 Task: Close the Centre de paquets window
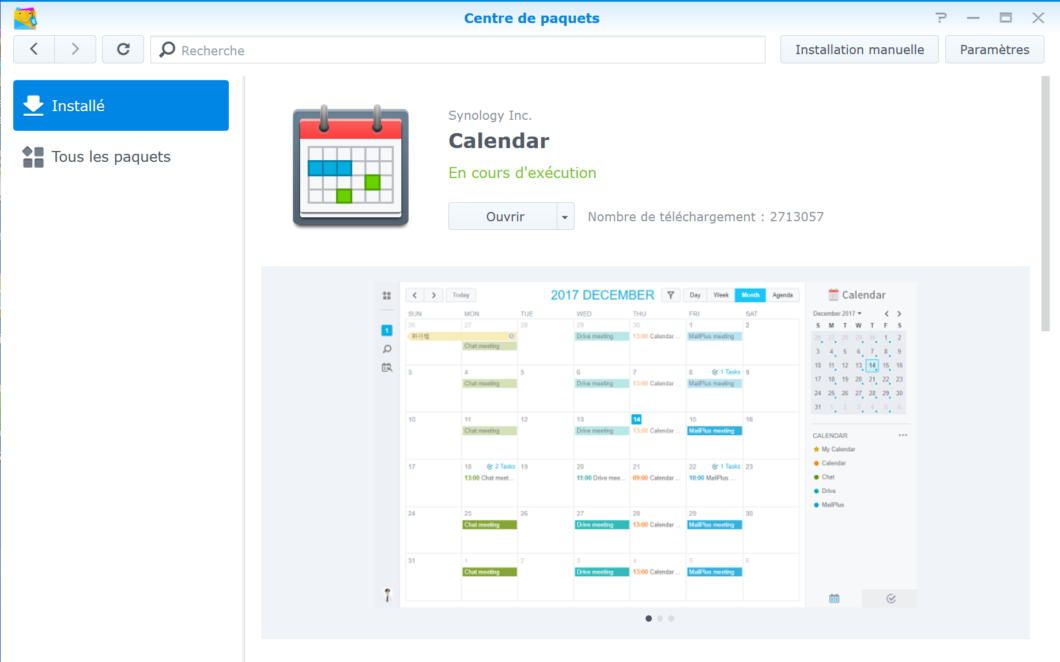[1038, 18]
